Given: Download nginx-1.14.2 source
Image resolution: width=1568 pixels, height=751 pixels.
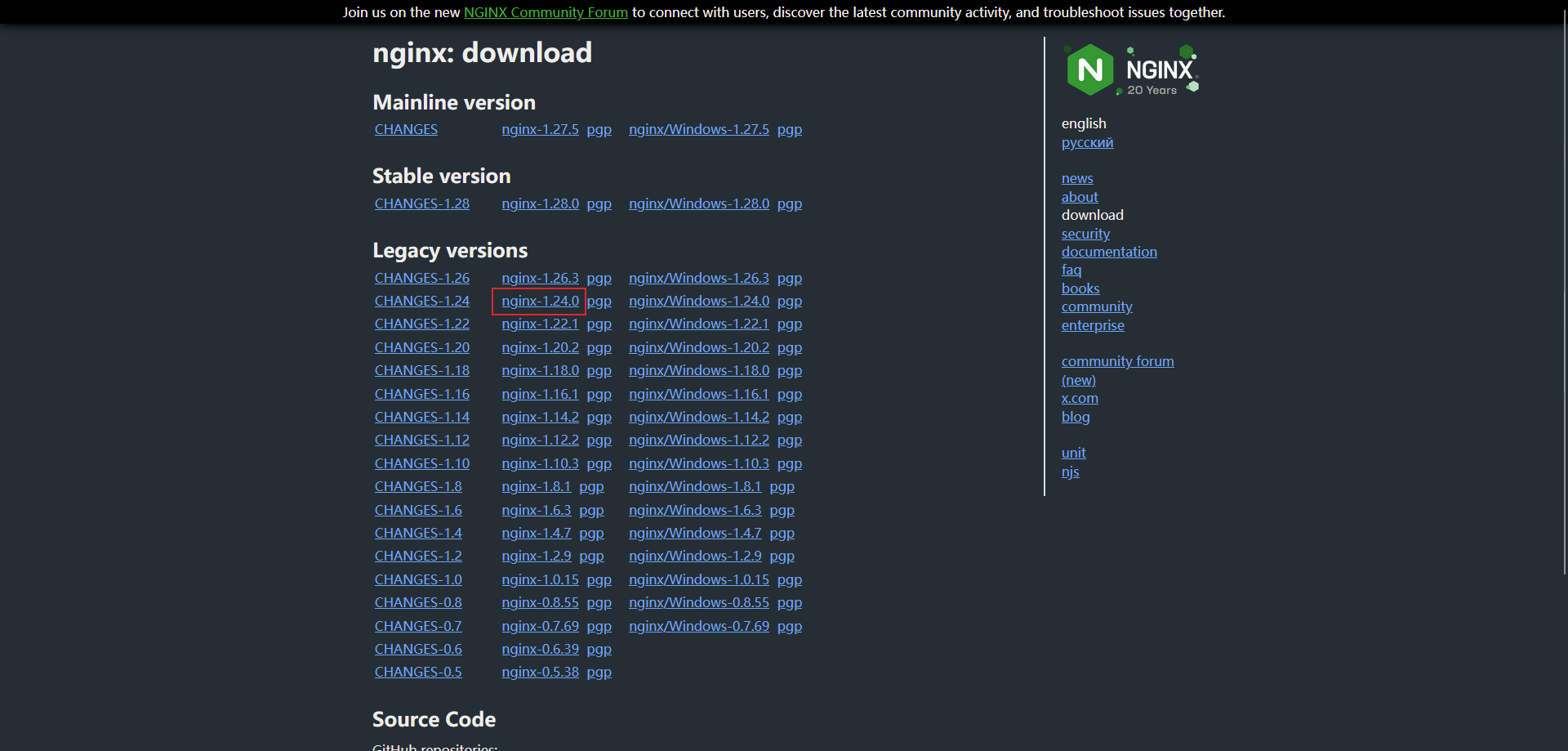Looking at the screenshot, I should pyautogui.click(x=540, y=417).
